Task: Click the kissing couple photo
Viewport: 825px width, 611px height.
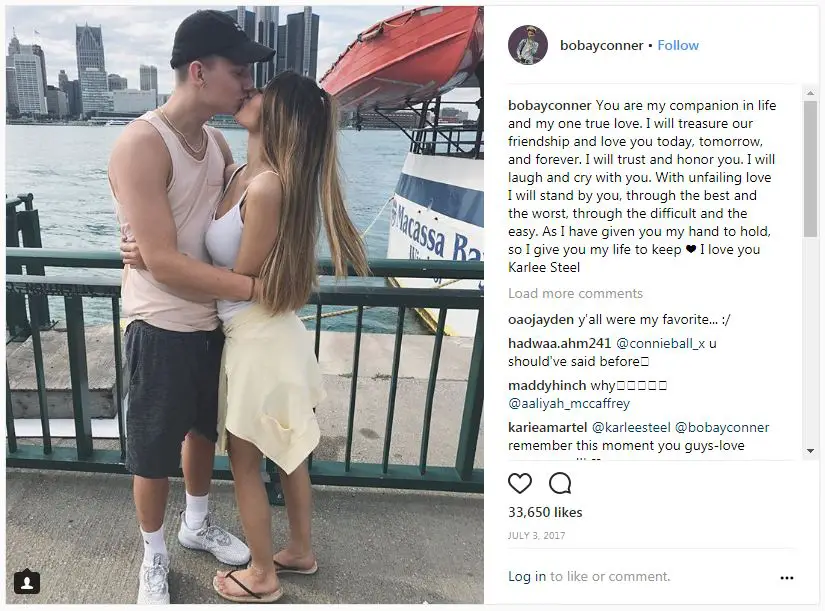Action: (245, 305)
